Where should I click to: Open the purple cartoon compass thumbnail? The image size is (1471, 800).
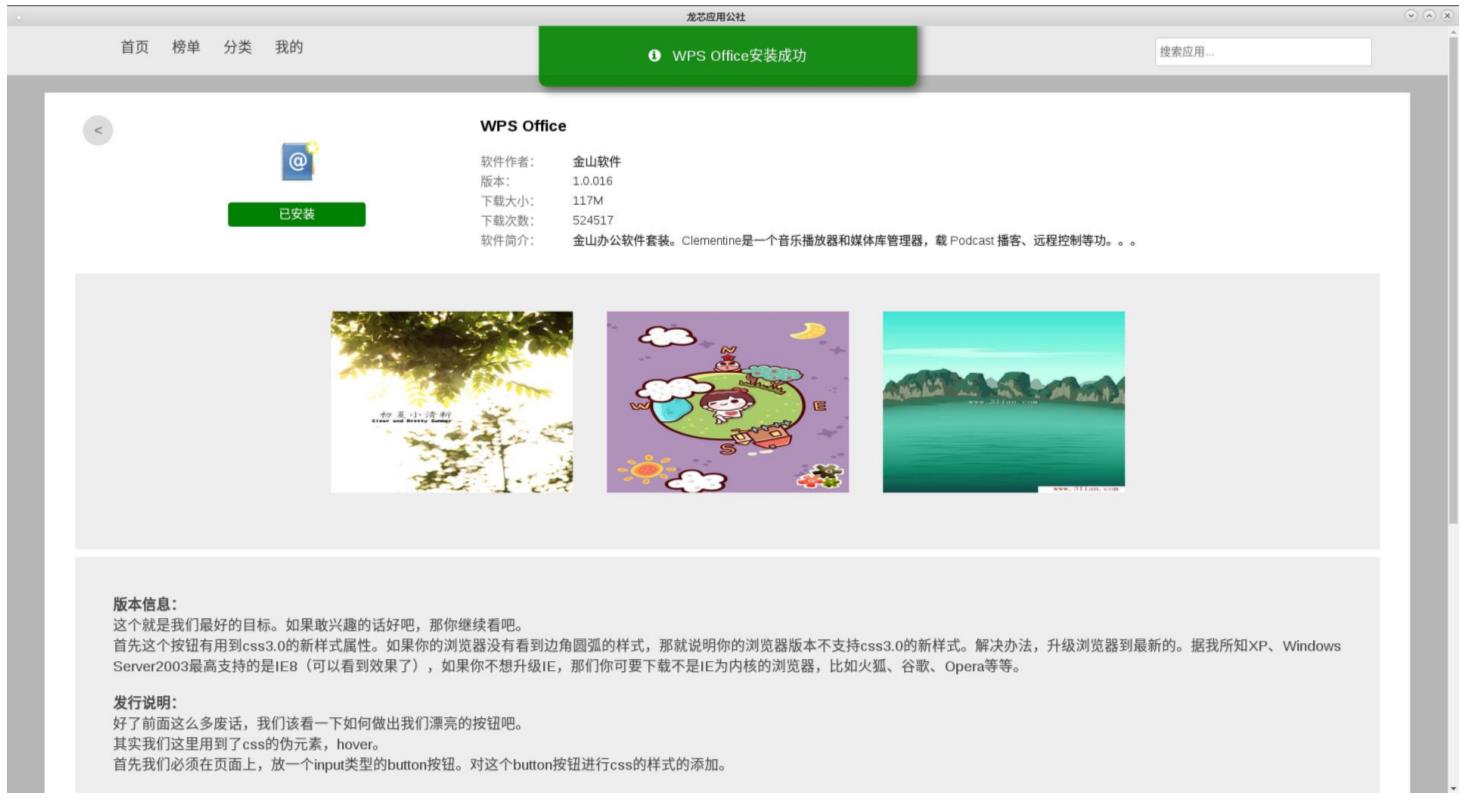(x=728, y=402)
